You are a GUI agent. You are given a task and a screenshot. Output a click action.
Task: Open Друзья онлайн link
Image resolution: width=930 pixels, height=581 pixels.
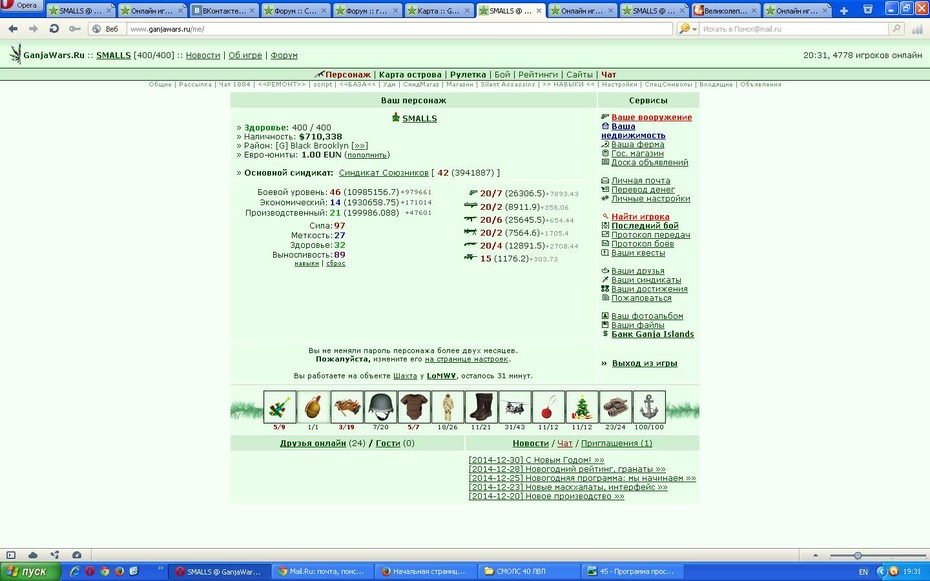click(313, 443)
